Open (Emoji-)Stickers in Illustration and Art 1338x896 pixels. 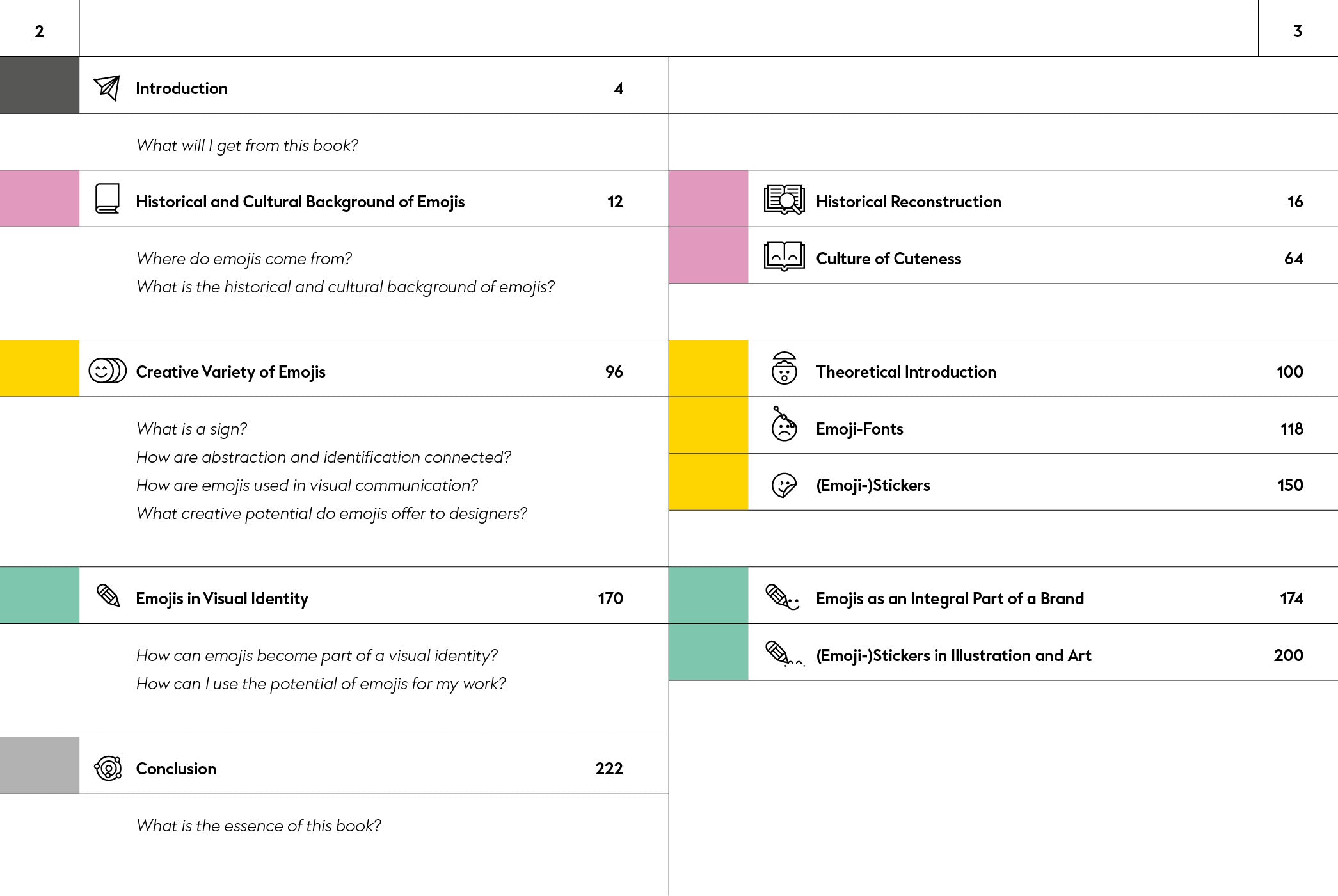point(953,655)
